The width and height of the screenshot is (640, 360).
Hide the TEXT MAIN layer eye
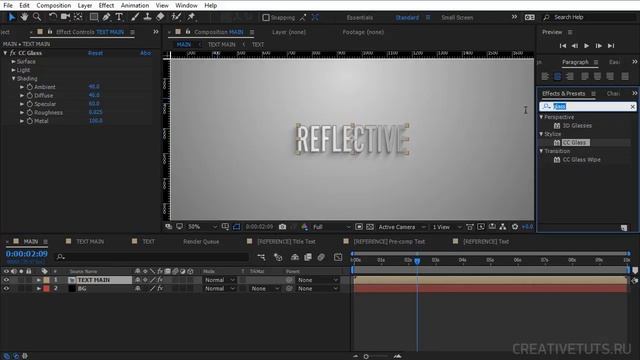pos(6,280)
